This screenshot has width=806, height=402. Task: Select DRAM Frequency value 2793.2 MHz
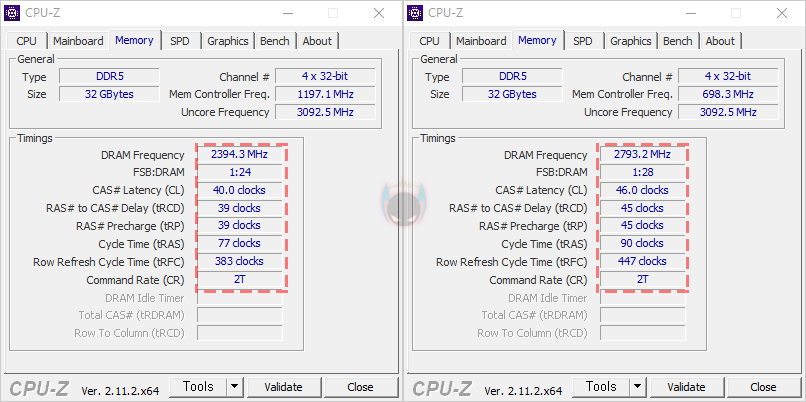point(643,154)
